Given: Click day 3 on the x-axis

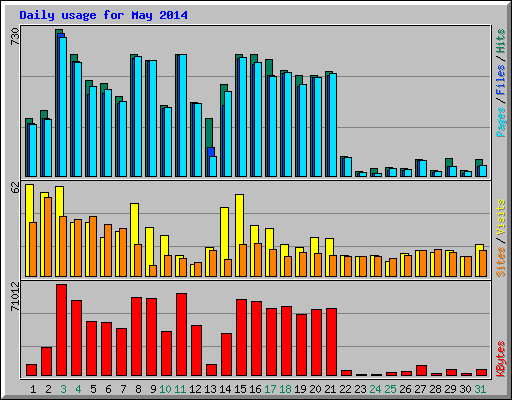Looking at the screenshot, I should coord(63,389).
